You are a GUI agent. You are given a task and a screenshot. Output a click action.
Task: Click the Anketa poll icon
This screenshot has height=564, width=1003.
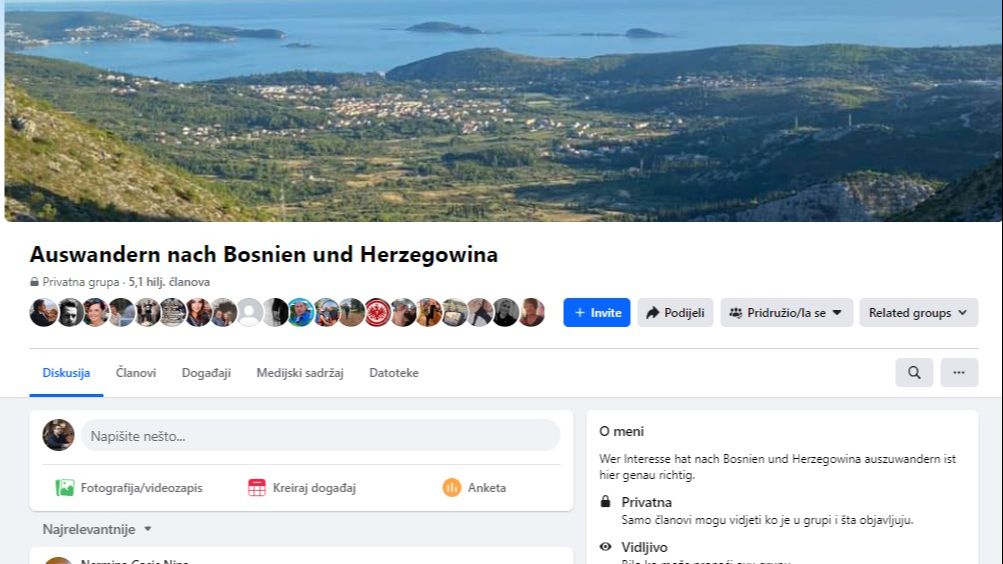(452, 488)
